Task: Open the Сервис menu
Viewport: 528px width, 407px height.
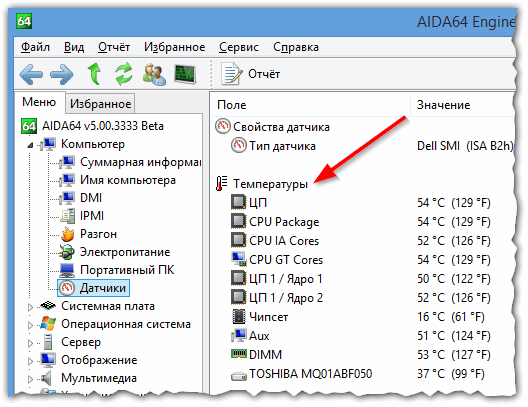Action: 239,47
